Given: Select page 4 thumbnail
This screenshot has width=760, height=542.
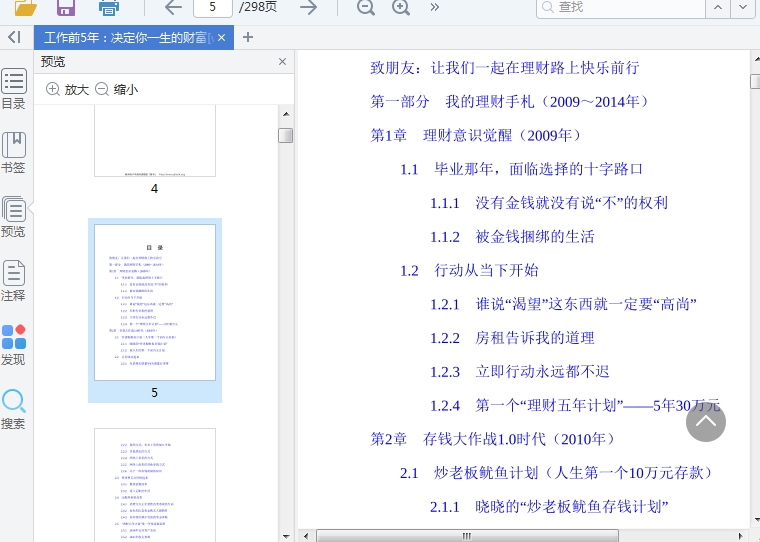Looking at the screenshot, I should click(x=155, y=142).
